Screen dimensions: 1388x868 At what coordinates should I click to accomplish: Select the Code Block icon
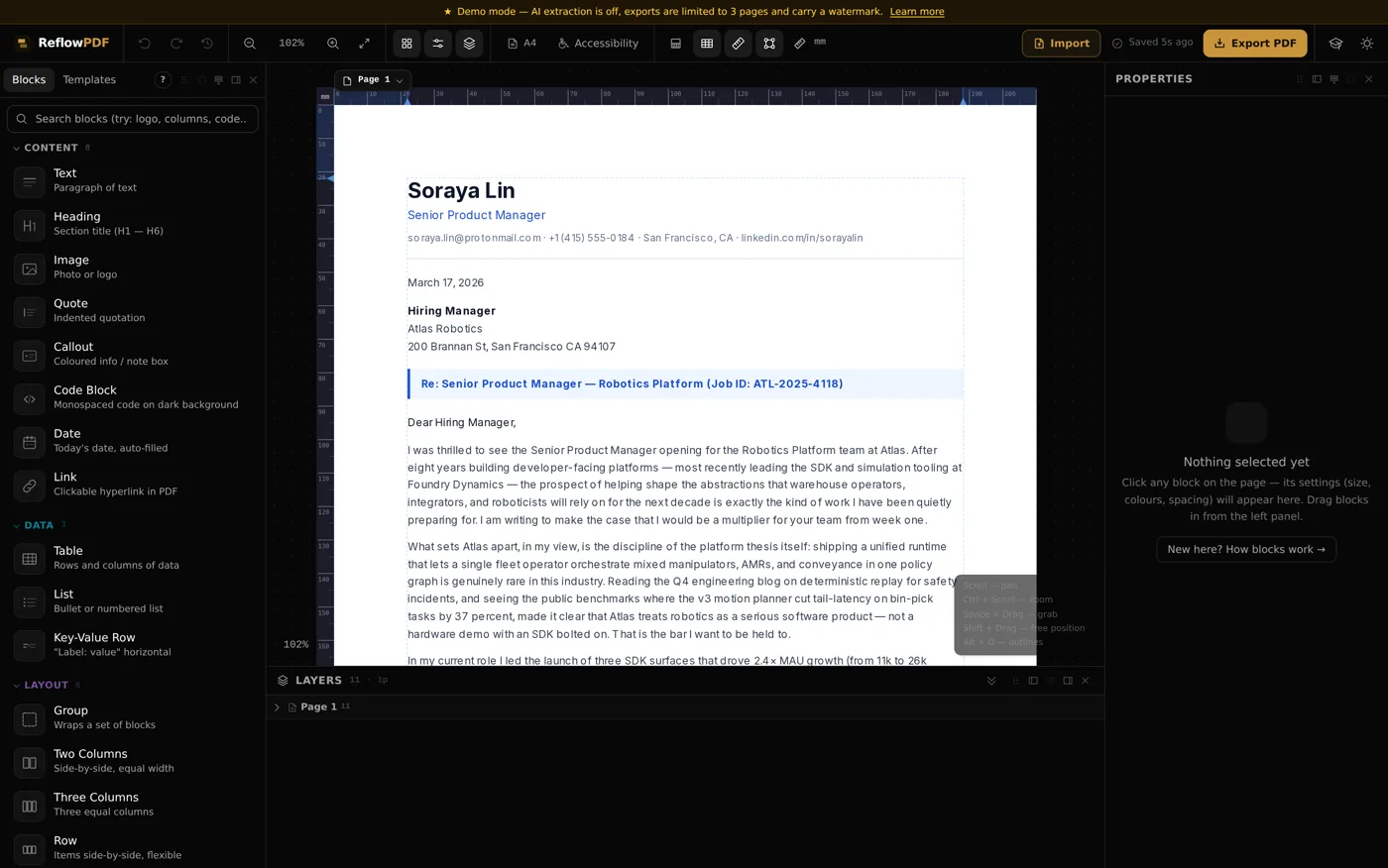point(30,399)
